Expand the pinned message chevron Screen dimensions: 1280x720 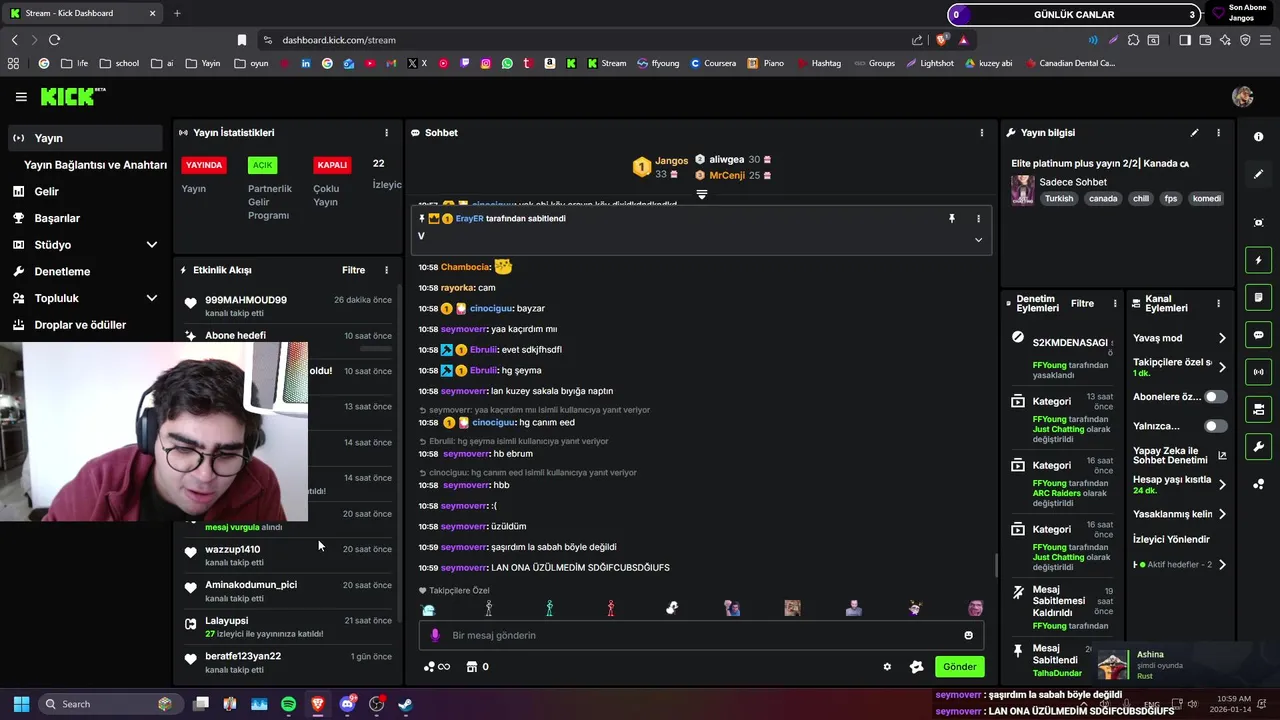pyautogui.click(x=978, y=240)
